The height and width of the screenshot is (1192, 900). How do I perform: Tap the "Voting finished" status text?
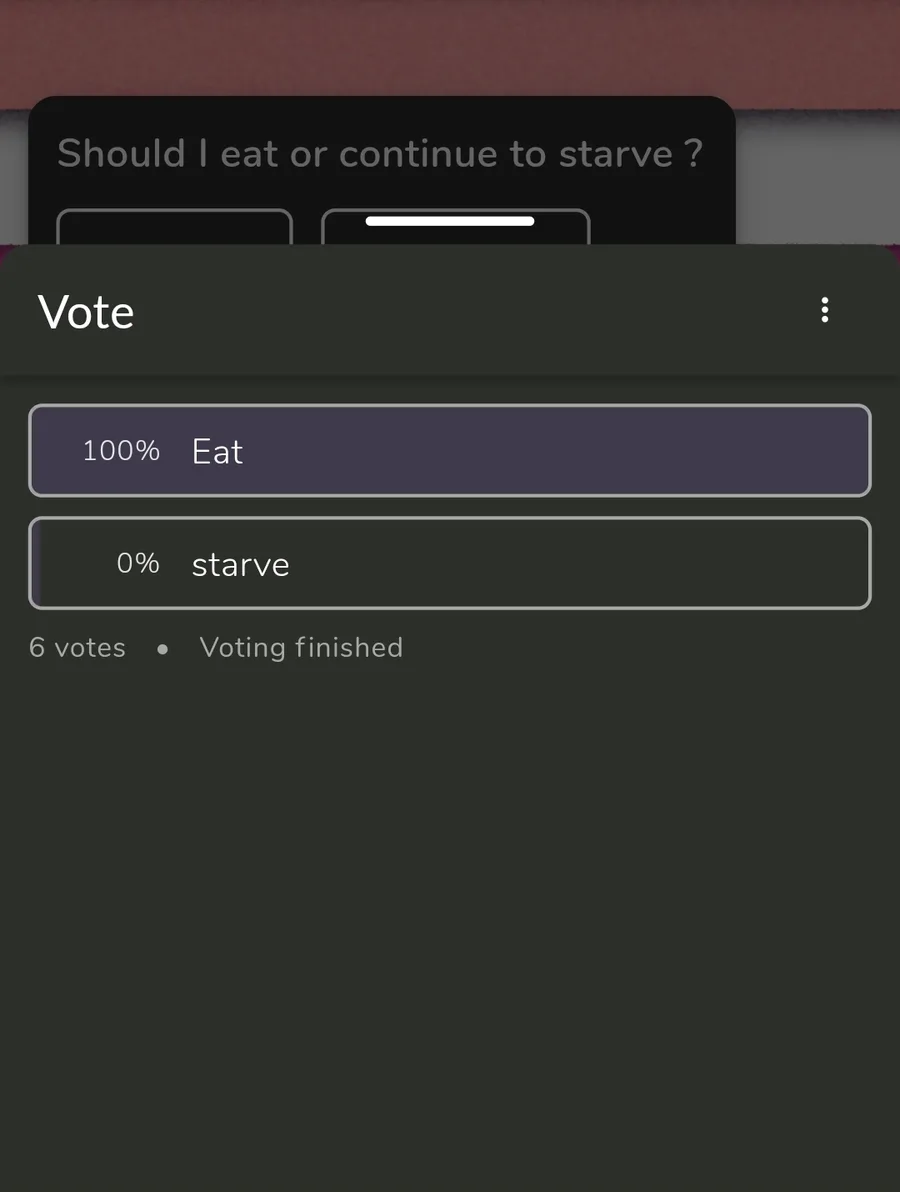coord(301,648)
